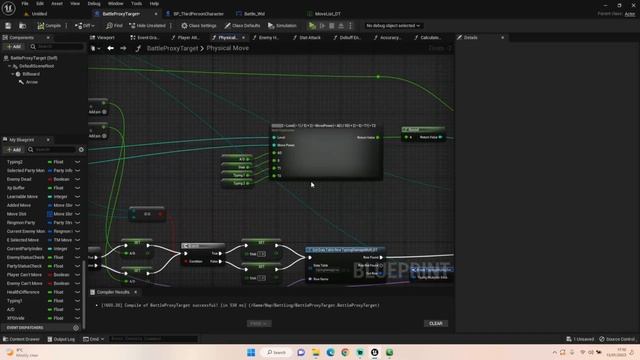
Task: Toggle visibility of Move Slot variable
Action: (x=77, y=214)
